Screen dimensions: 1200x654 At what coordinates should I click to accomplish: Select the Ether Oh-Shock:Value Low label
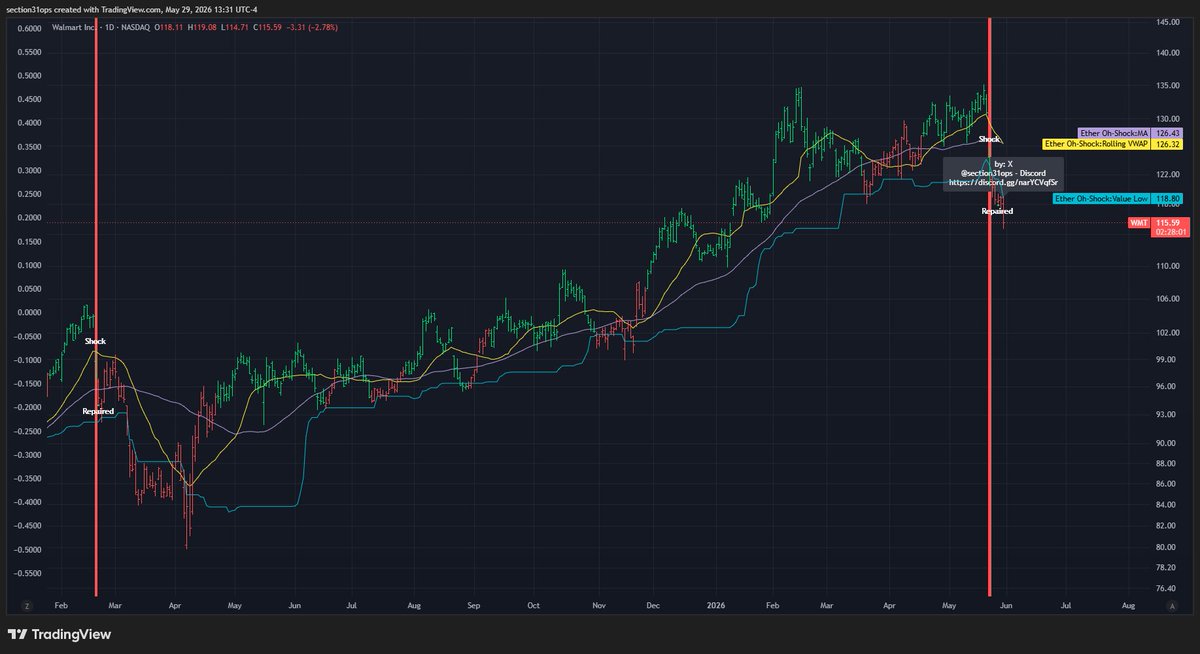1102,199
